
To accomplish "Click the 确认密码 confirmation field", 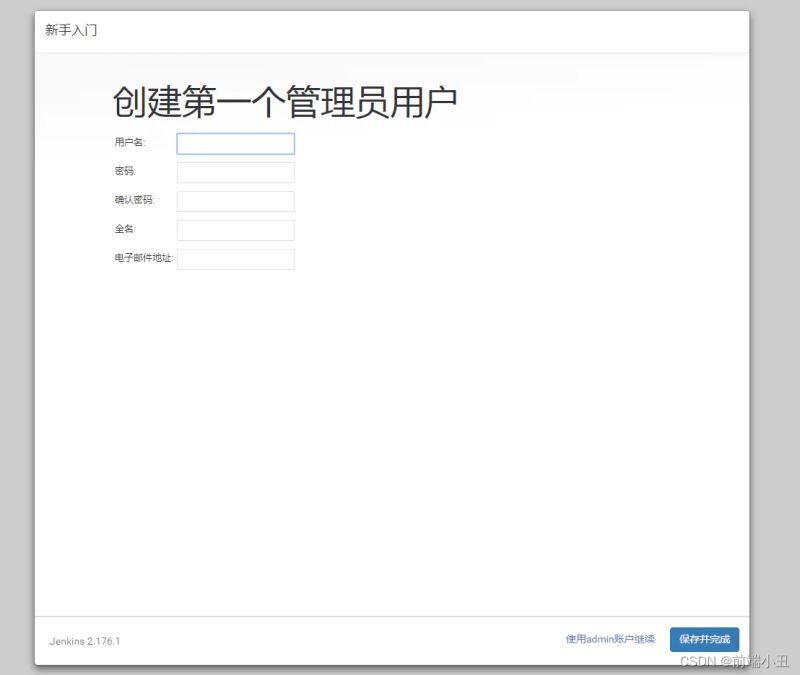I will (234, 201).
